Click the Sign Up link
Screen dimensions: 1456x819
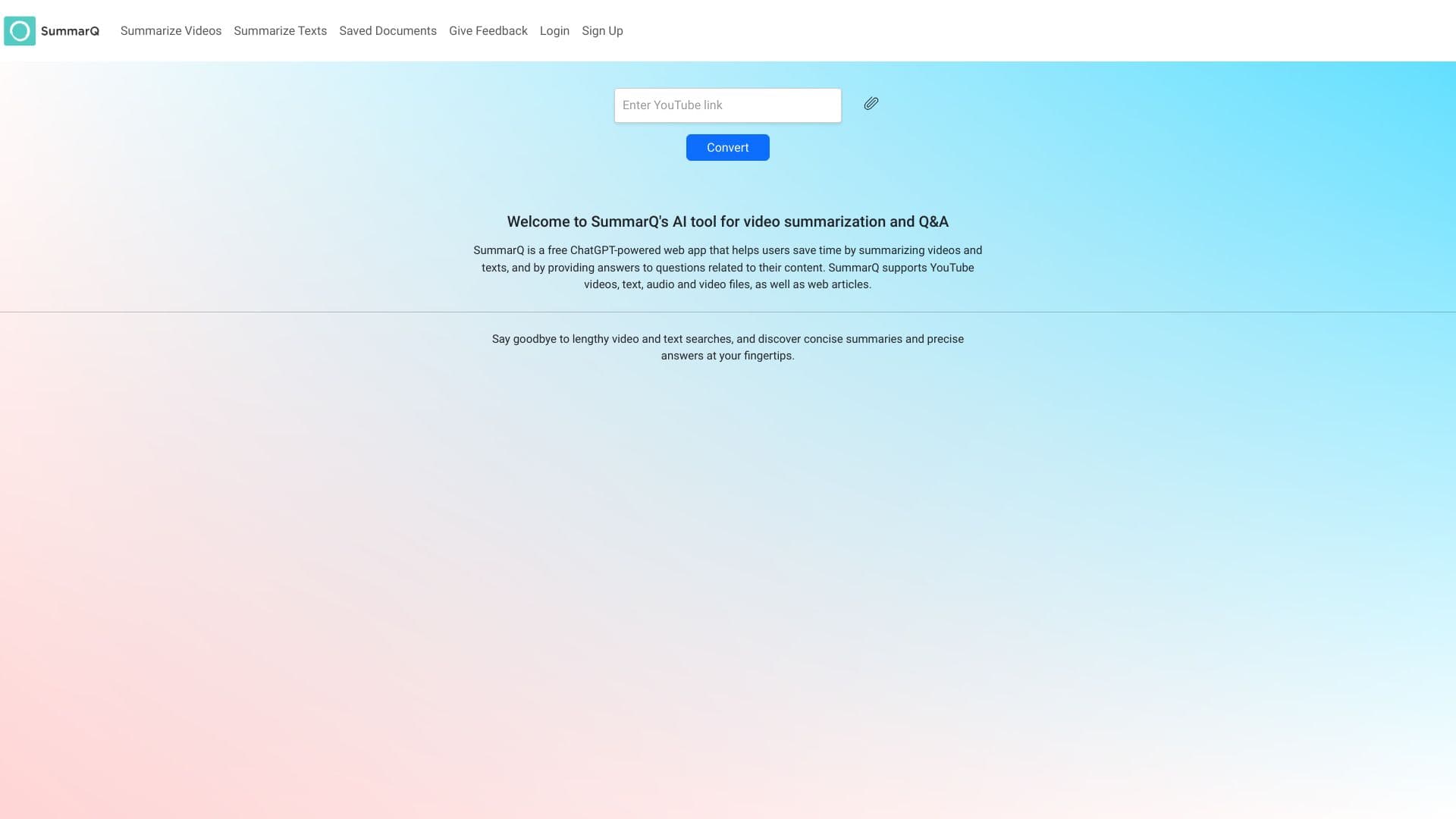click(602, 31)
